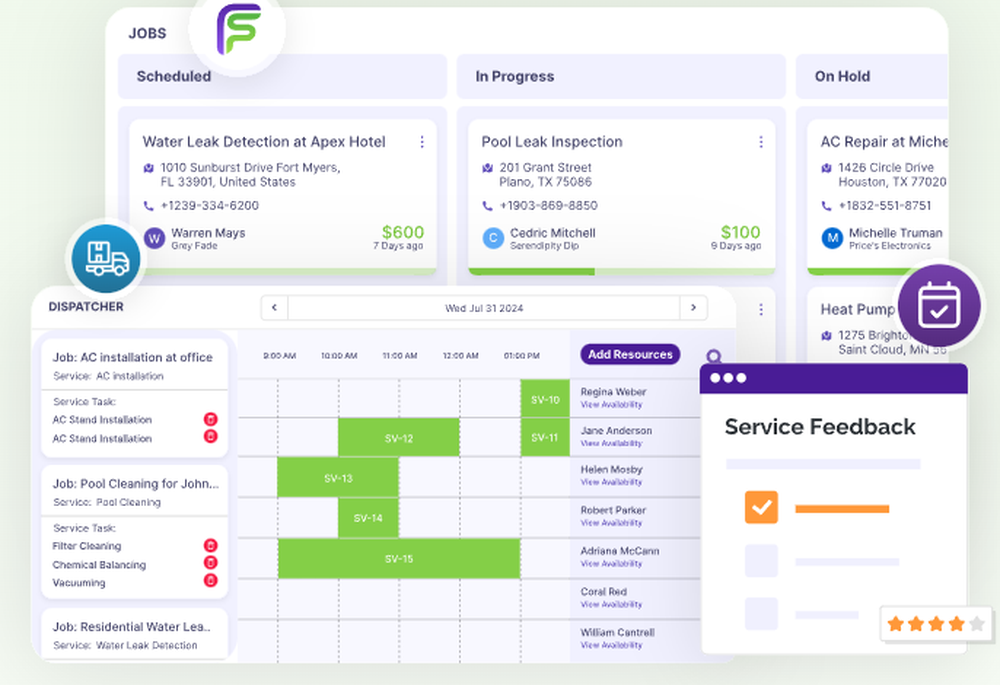Viewport: 1000px width, 685px height.
Task: Click the right chevron to view next day
Action: 694,307
